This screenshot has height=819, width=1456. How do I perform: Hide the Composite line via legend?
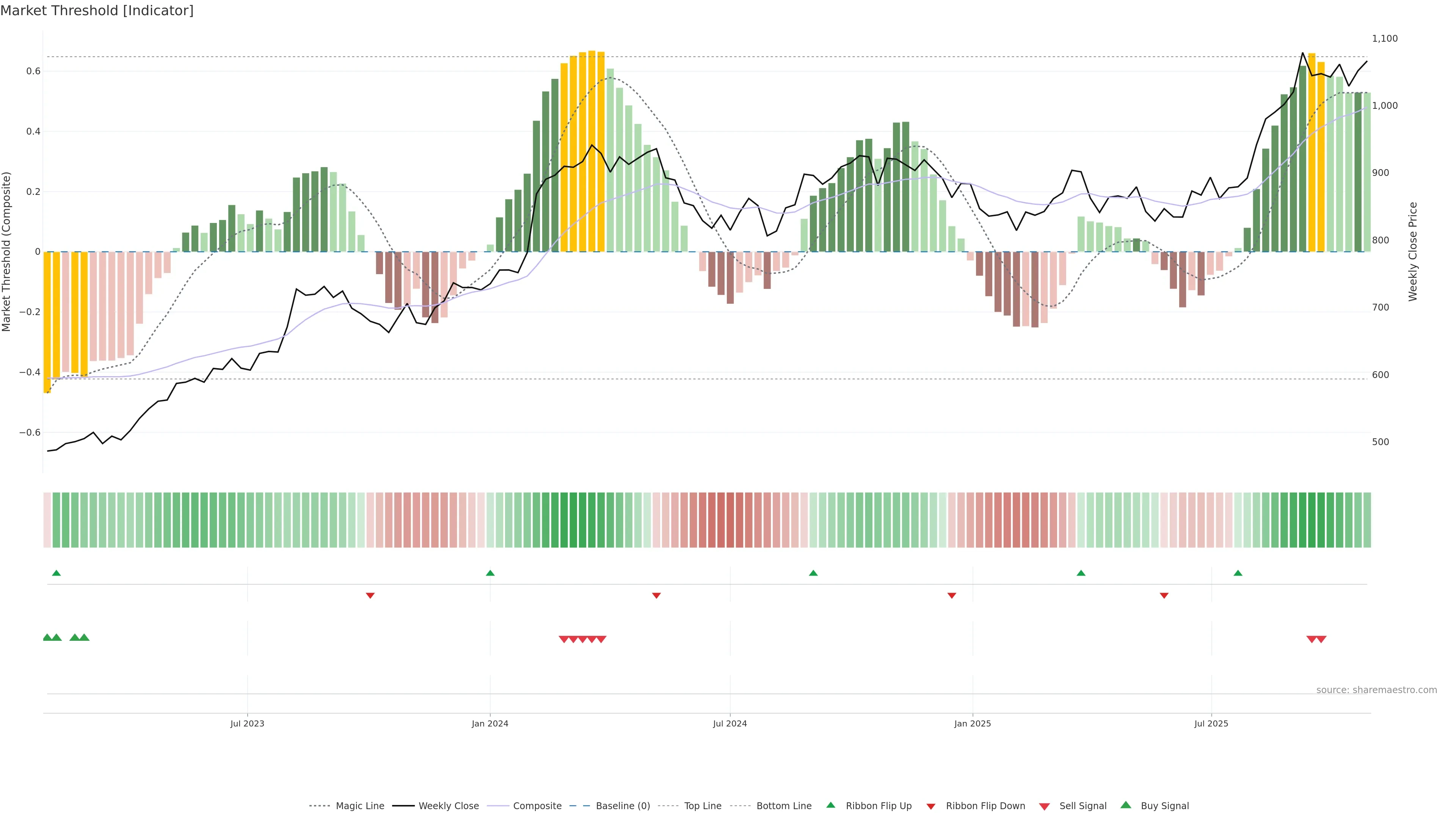[x=537, y=806]
